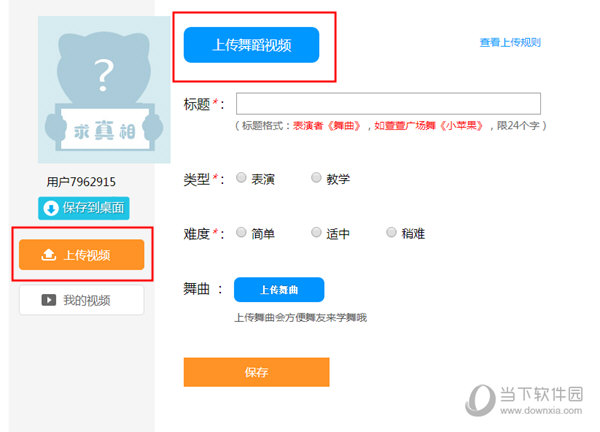Click the username 用户7962915
This screenshot has width=600, height=432.
(x=81, y=181)
